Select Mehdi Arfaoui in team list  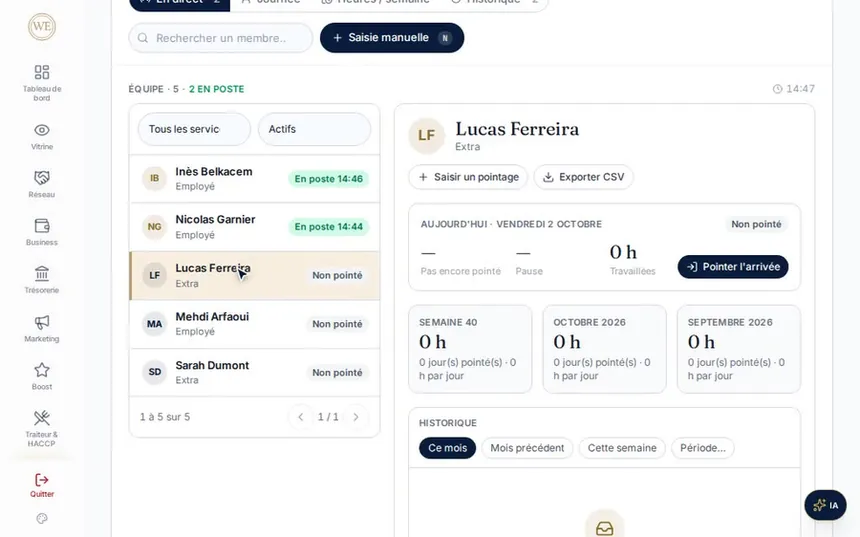(254, 324)
